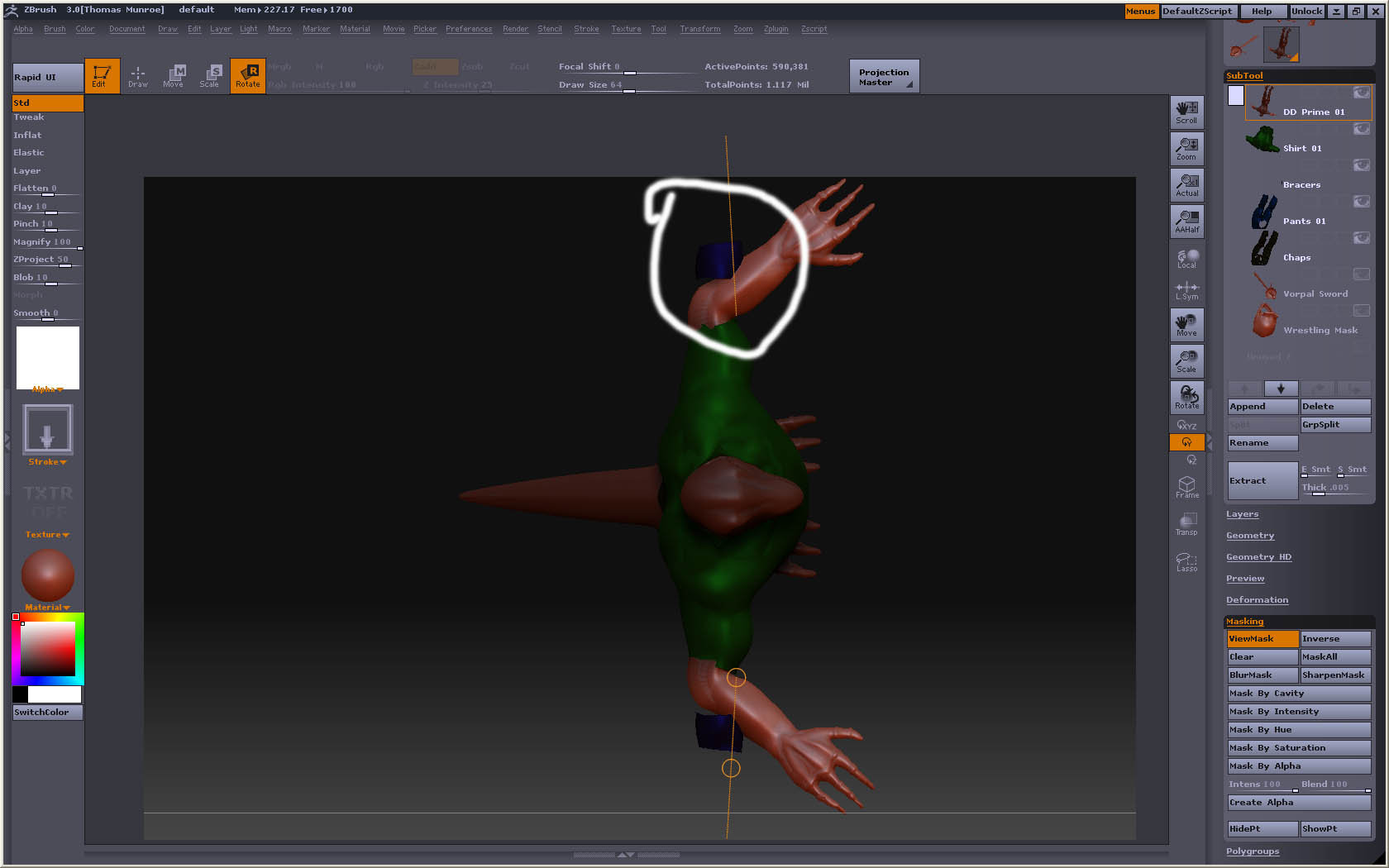Open the Alpha selector swatch
The width and height of the screenshot is (1389, 868).
click(x=48, y=358)
